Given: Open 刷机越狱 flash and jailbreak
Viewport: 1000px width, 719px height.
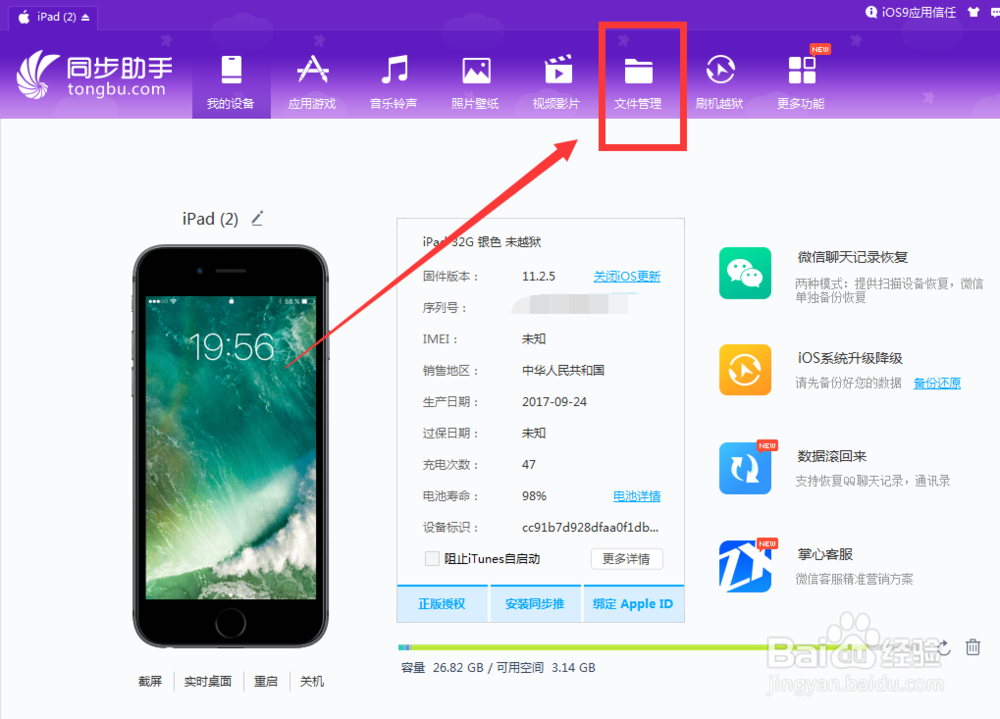Looking at the screenshot, I should click(720, 81).
